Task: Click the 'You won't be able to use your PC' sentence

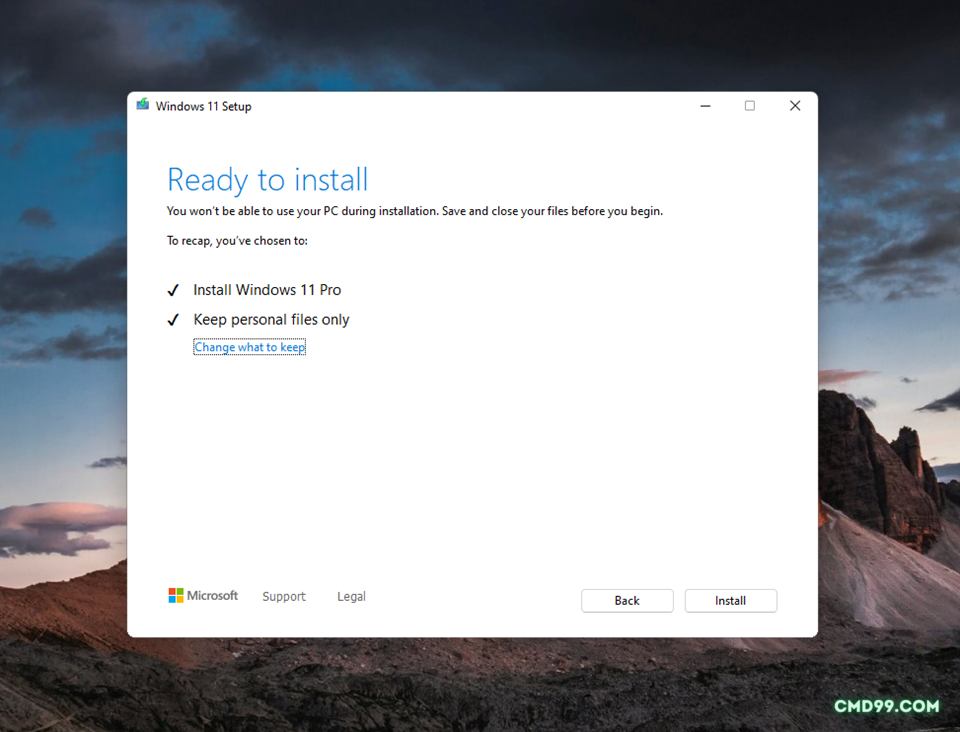Action: (x=414, y=211)
